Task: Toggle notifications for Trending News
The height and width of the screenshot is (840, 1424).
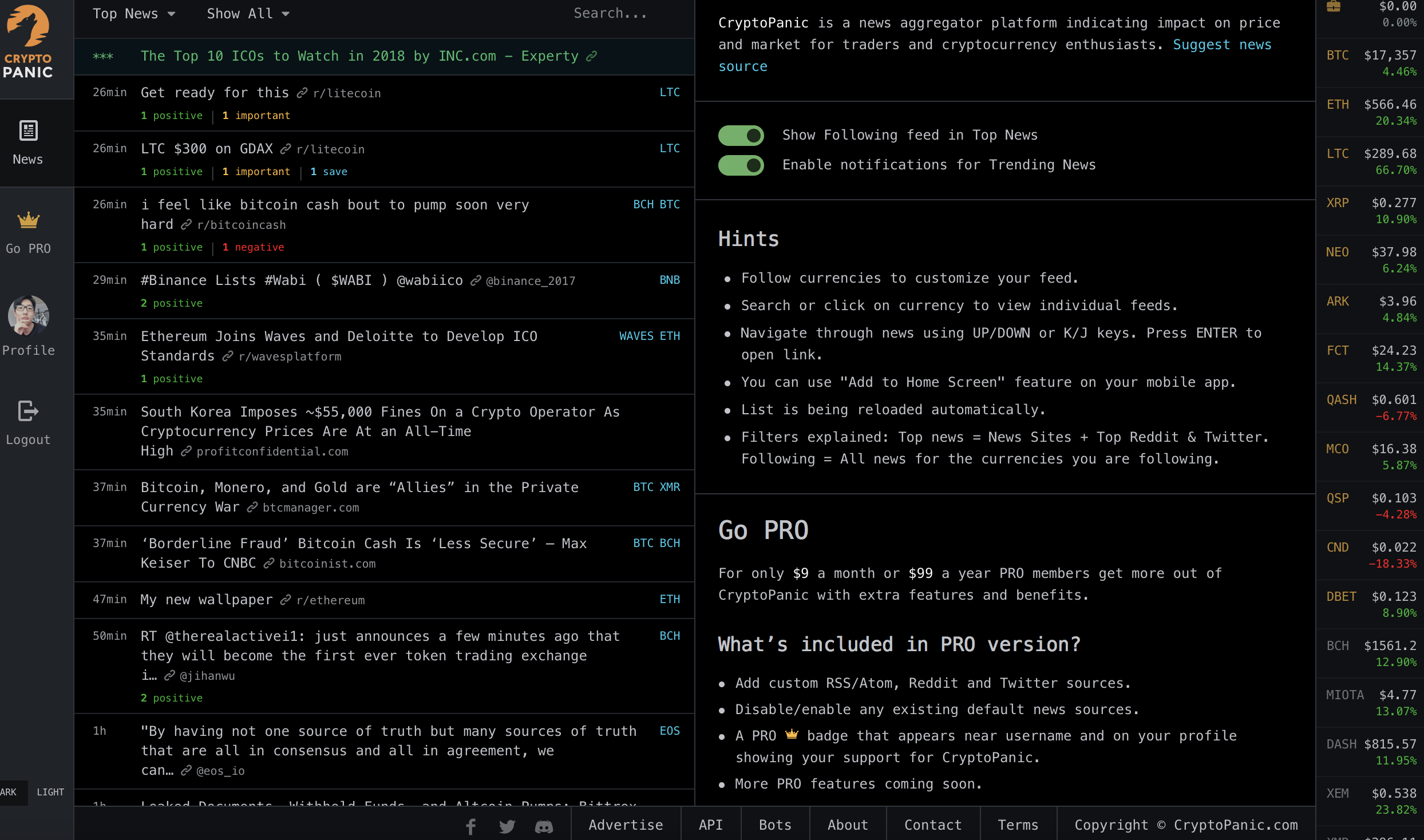Action: click(x=741, y=165)
